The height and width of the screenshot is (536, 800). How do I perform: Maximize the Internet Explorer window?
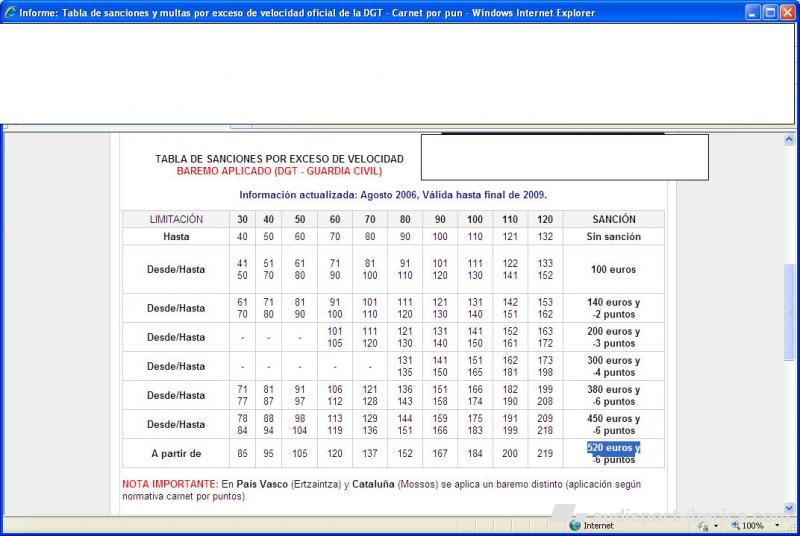click(770, 12)
